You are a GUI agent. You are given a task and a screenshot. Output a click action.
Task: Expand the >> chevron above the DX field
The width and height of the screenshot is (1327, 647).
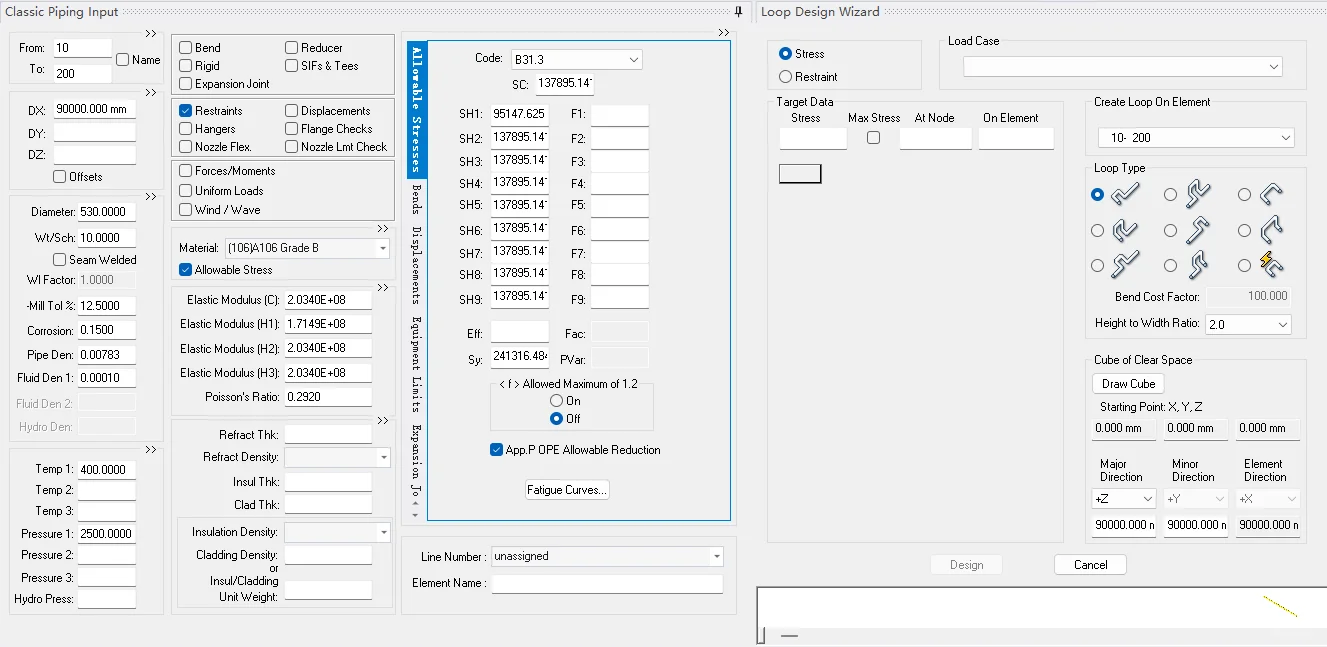150,93
